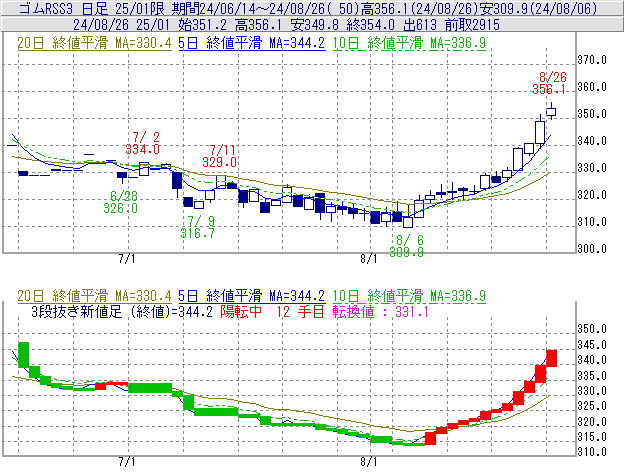Click the high value 高356.1(24/08/26) in header

click(419, 8)
